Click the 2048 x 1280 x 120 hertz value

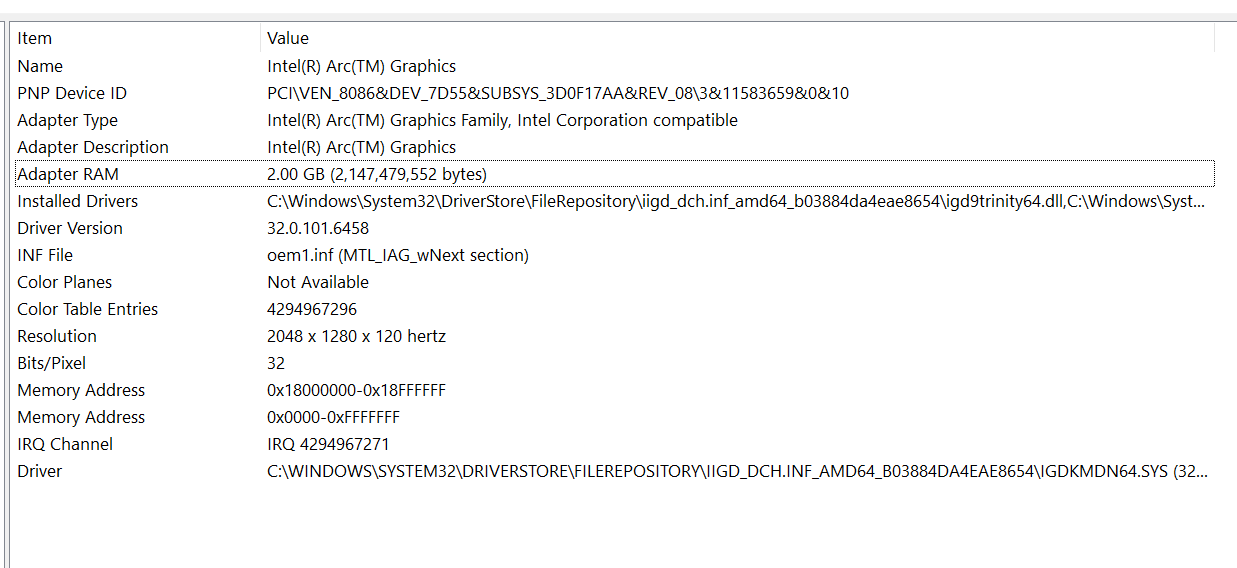[x=356, y=336]
